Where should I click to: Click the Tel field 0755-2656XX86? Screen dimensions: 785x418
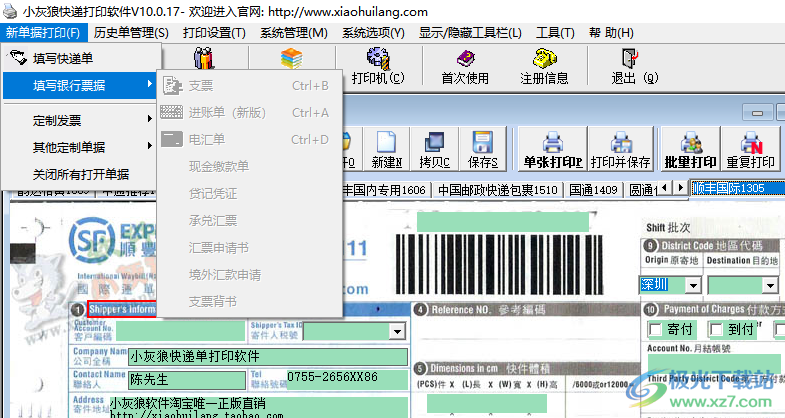click(346, 380)
